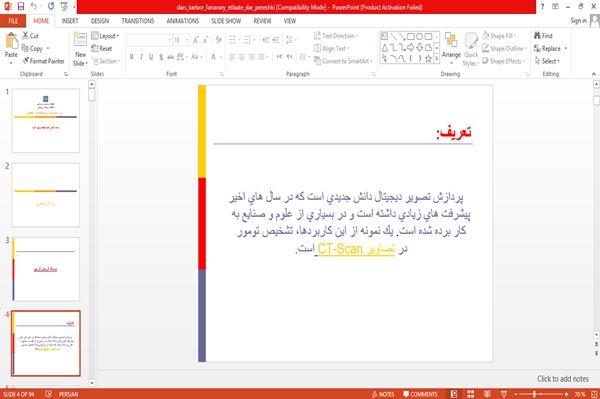600x399 pixels.
Task: Fit slide to current window icon
Action: pyautogui.click(x=594, y=394)
